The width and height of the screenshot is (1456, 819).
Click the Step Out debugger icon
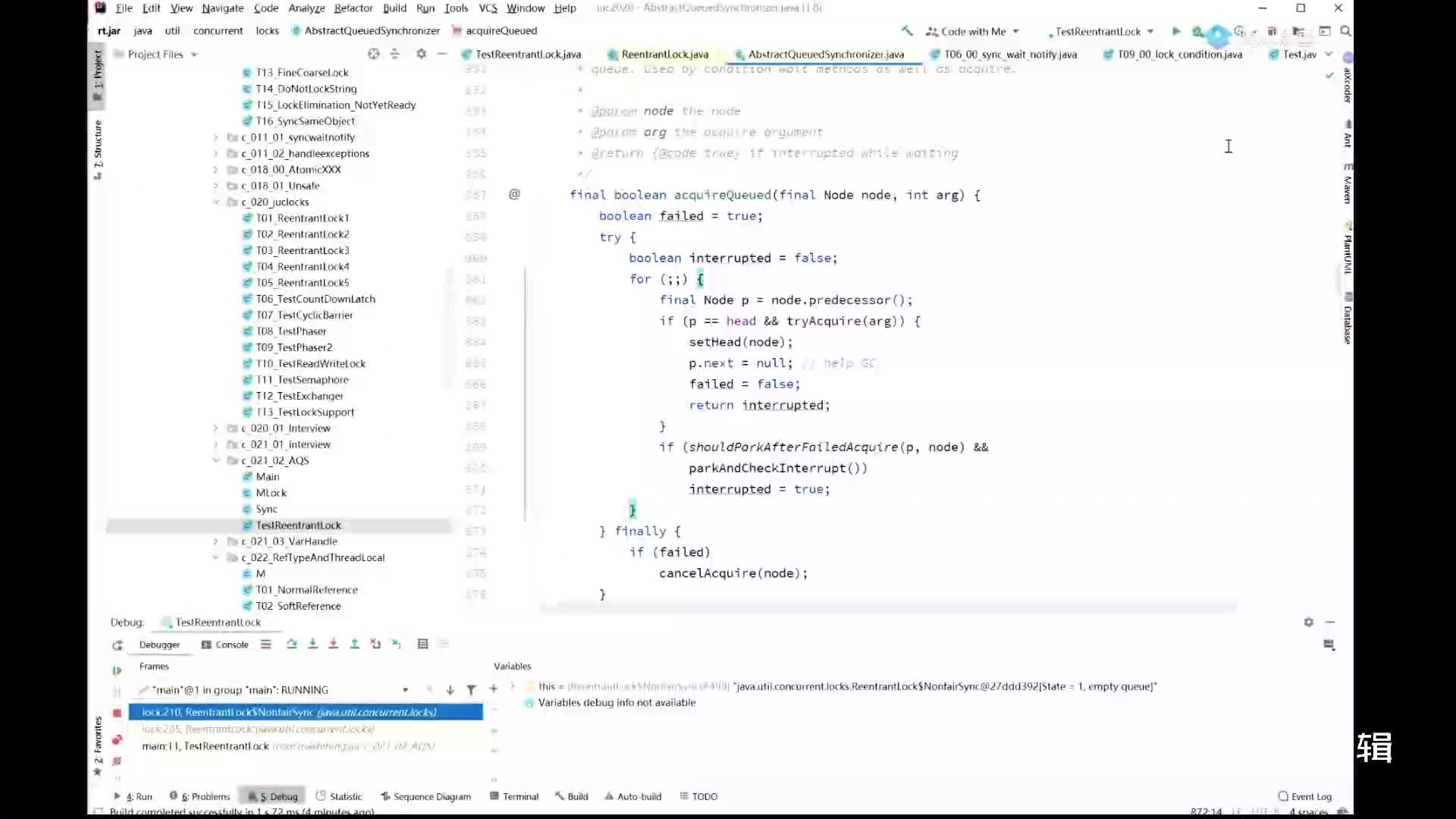pyautogui.click(x=355, y=644)
